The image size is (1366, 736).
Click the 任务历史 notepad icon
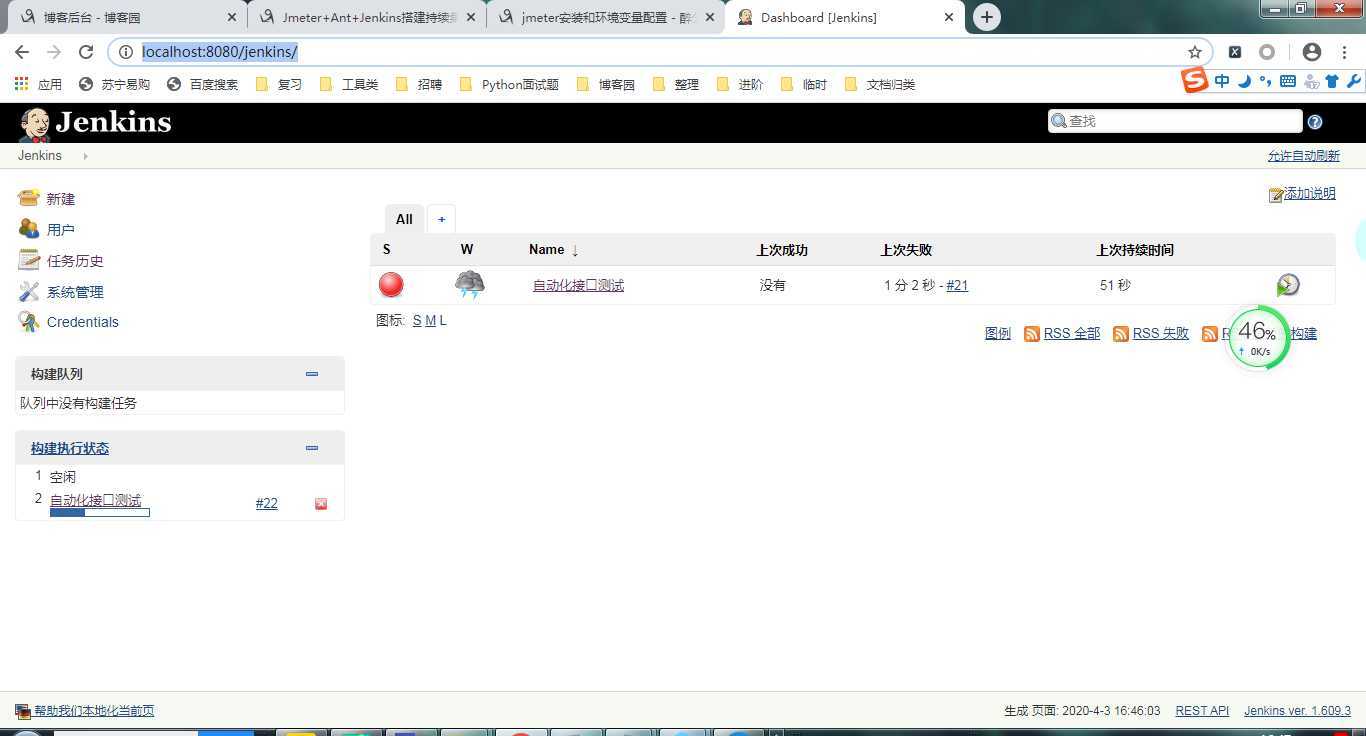29,260
